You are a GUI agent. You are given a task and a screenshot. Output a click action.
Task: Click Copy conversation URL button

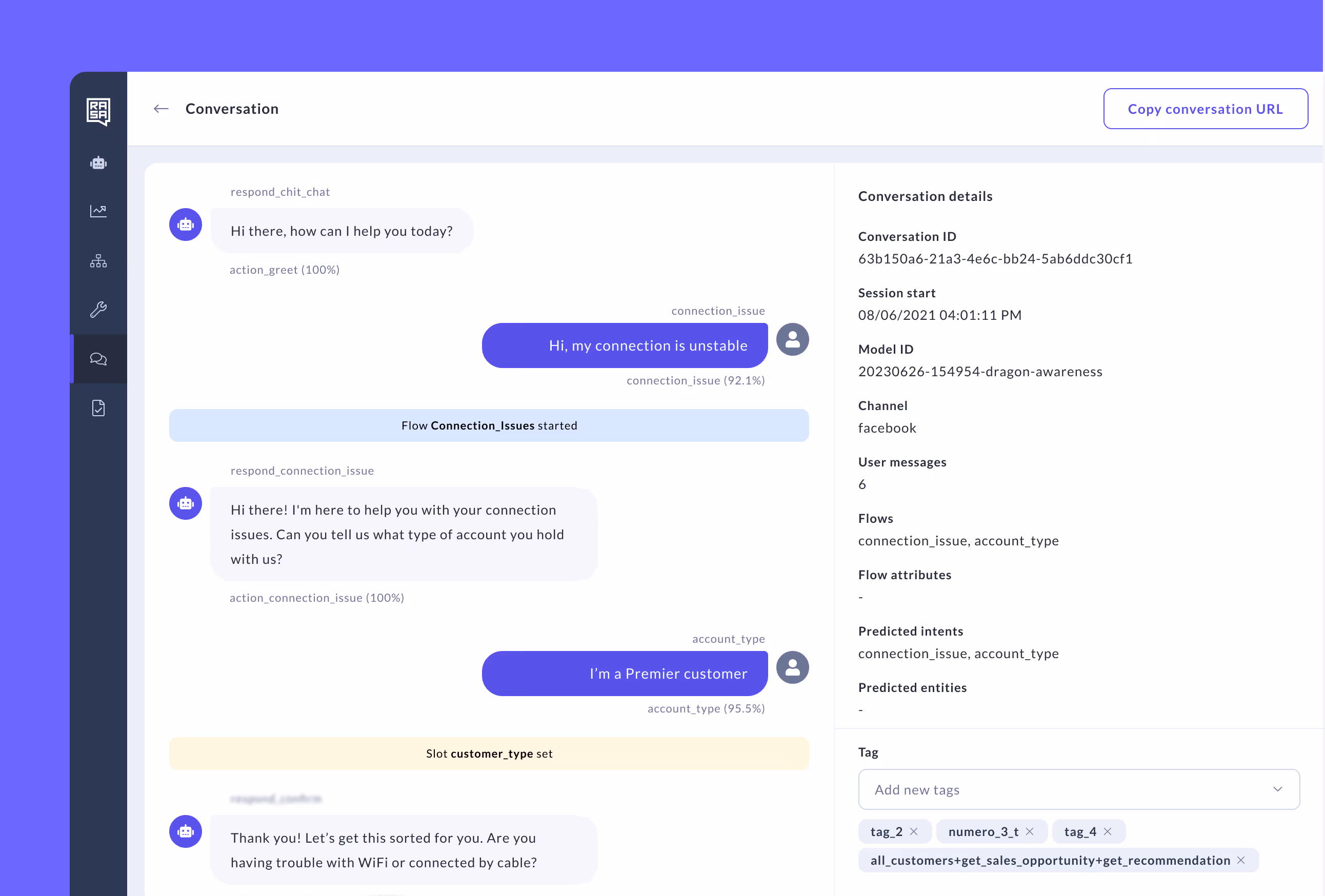1206,109
